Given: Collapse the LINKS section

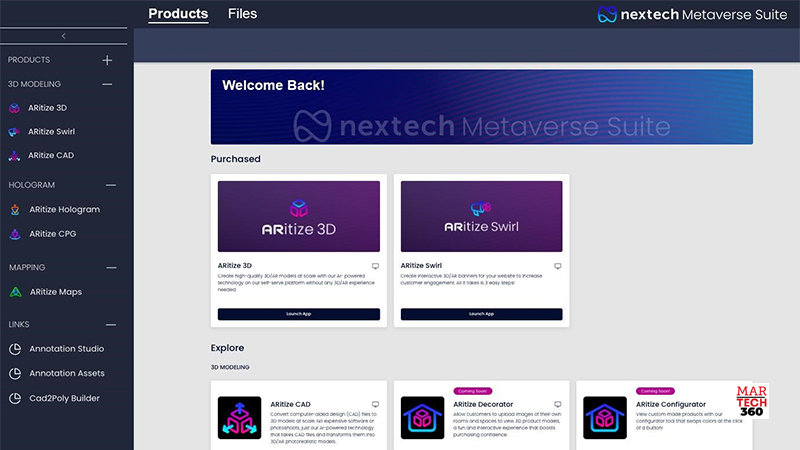Looking at the screenshot, I should pyautogui.click(x=111, y=325).
